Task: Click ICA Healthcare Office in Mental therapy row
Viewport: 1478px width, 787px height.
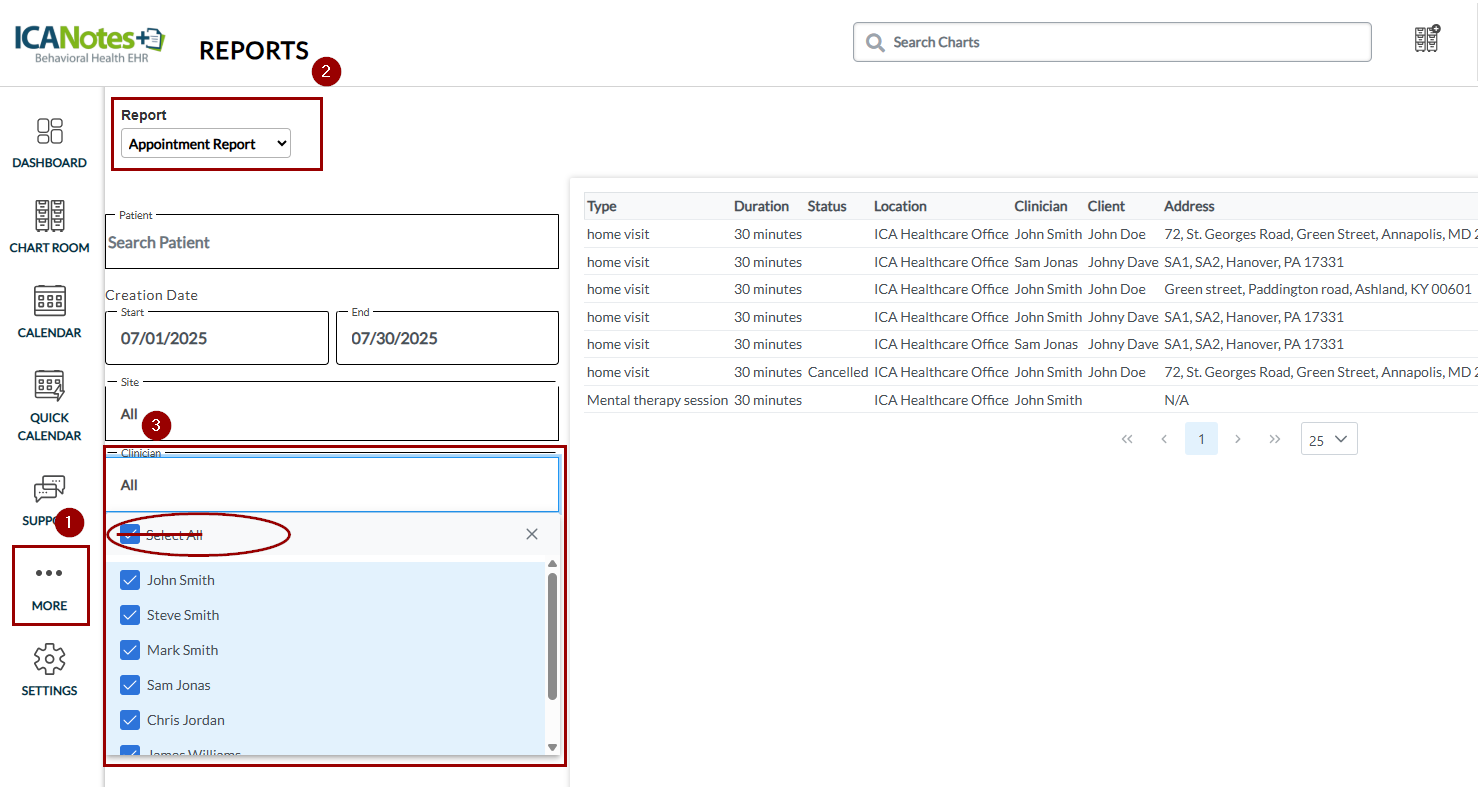Action: [x=941, y=400]
